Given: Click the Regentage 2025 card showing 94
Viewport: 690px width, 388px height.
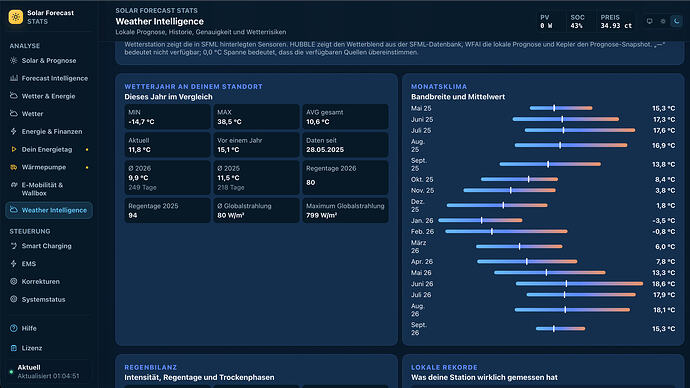Looking at the screenshot, I should click(167, 210).
